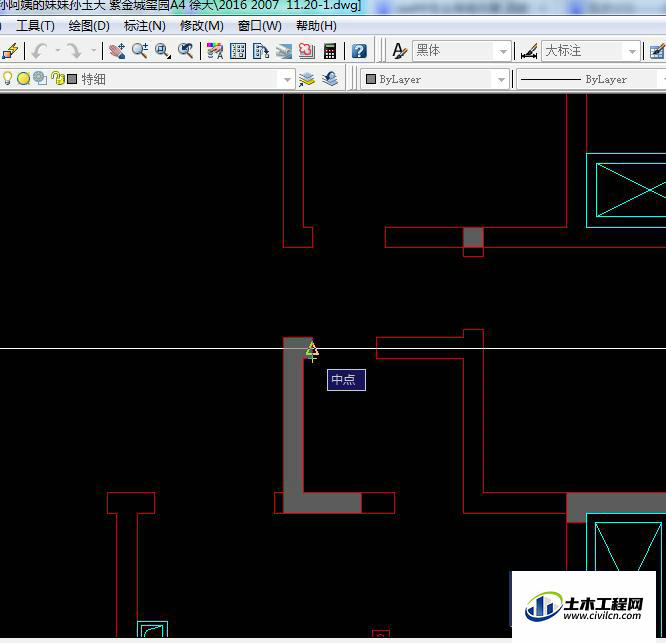The height and width of the screenshot is (643, 666).
Task: Toggle layer lock padlock icon
Action: tap(57, 79)
